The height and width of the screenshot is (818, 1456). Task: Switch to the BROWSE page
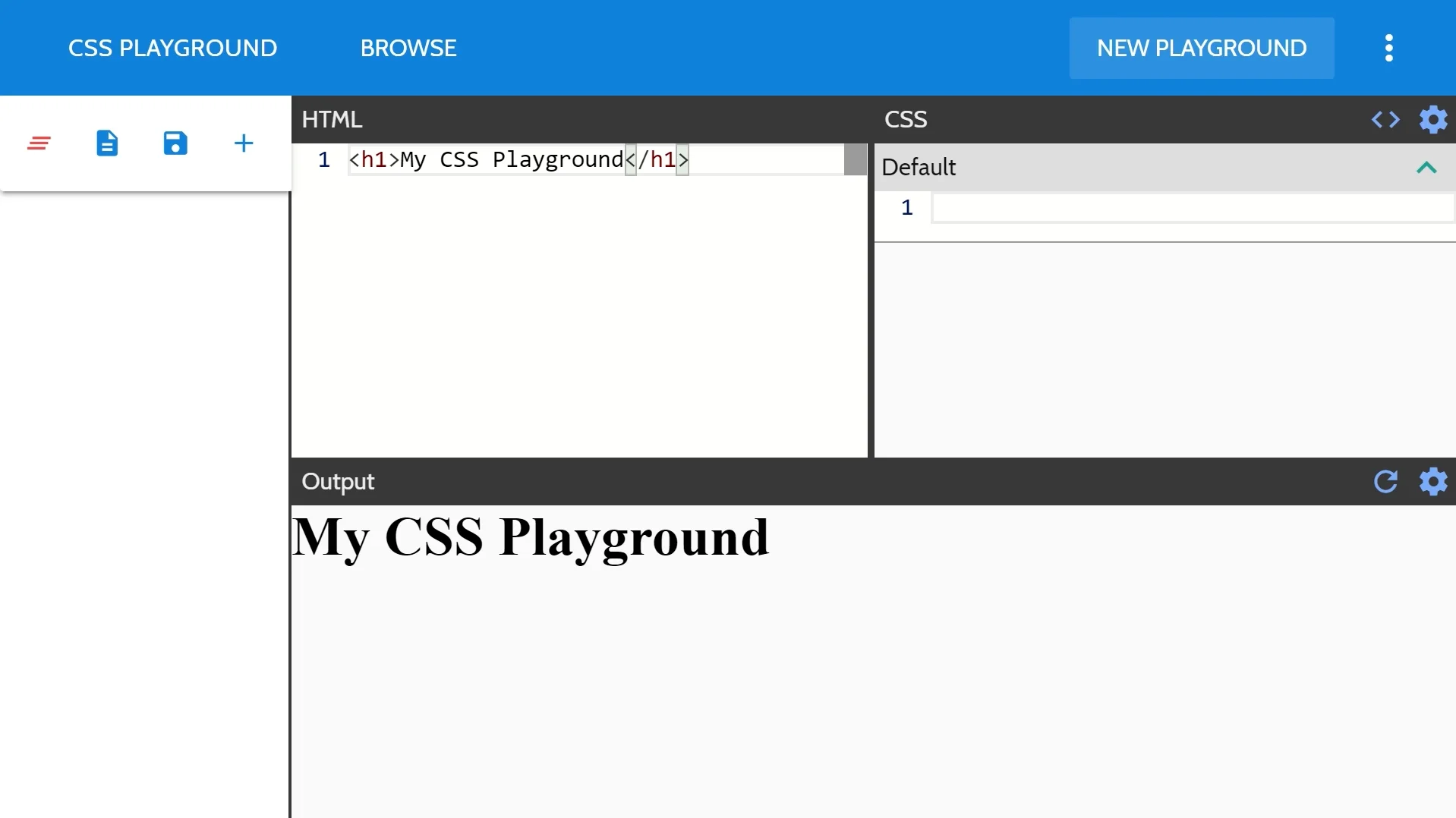click(x=408, y=48)
